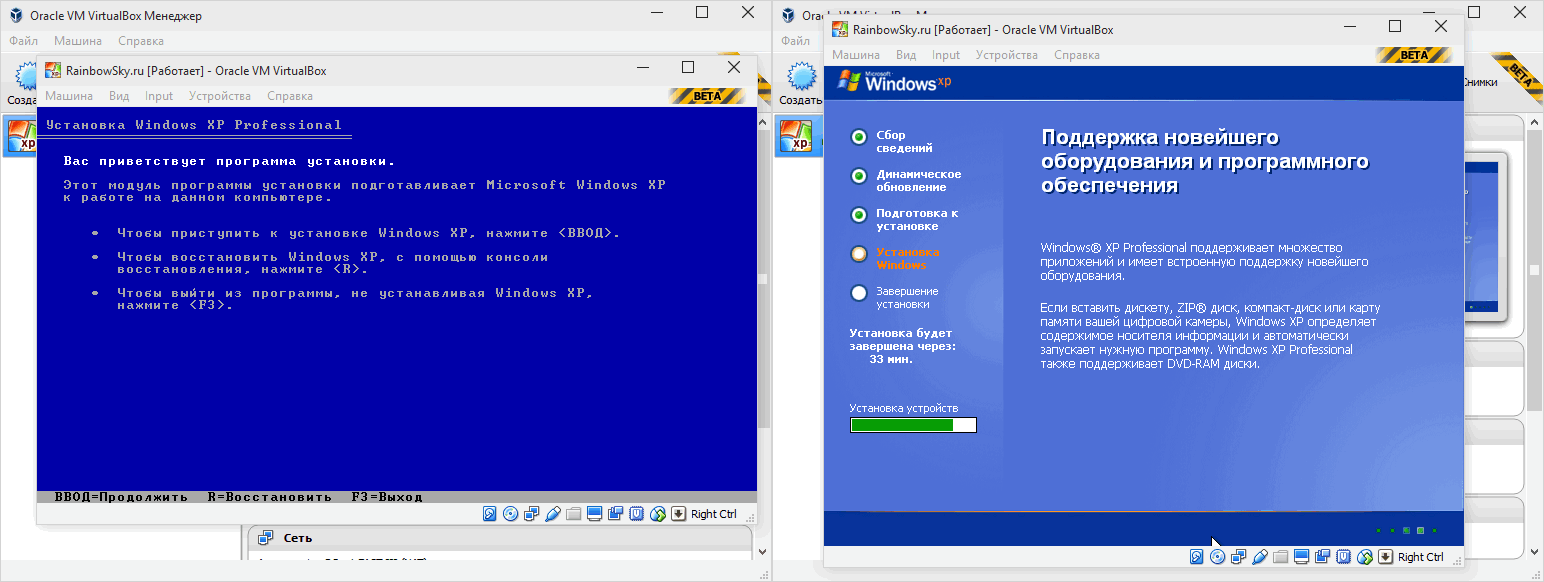Image resolution: width=1544 pixels, height=582 pixels.
Task: Open Вид menu in left VM window
Action: click(119, 96)
